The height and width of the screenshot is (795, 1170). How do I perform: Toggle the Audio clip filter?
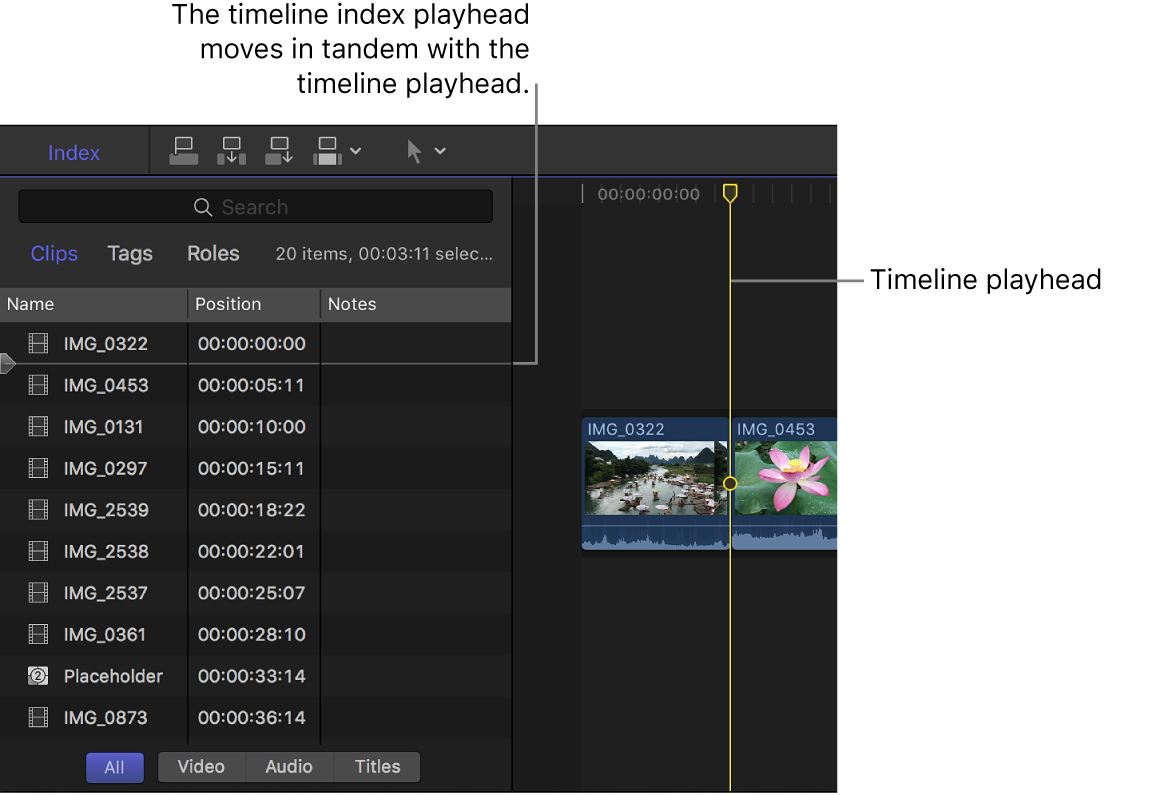[x=288, y=767]
